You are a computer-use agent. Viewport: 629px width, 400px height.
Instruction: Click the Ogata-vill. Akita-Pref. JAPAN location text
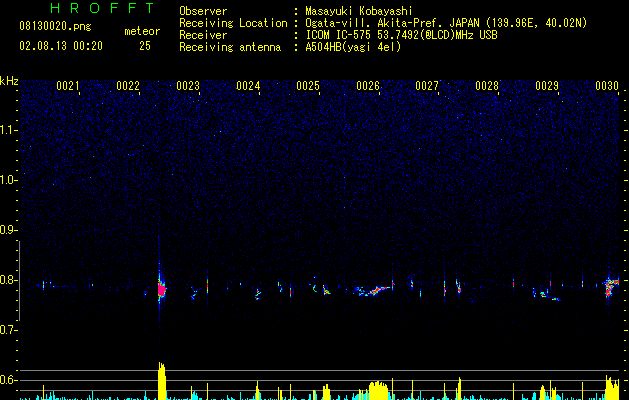click(x=446, y=23)
